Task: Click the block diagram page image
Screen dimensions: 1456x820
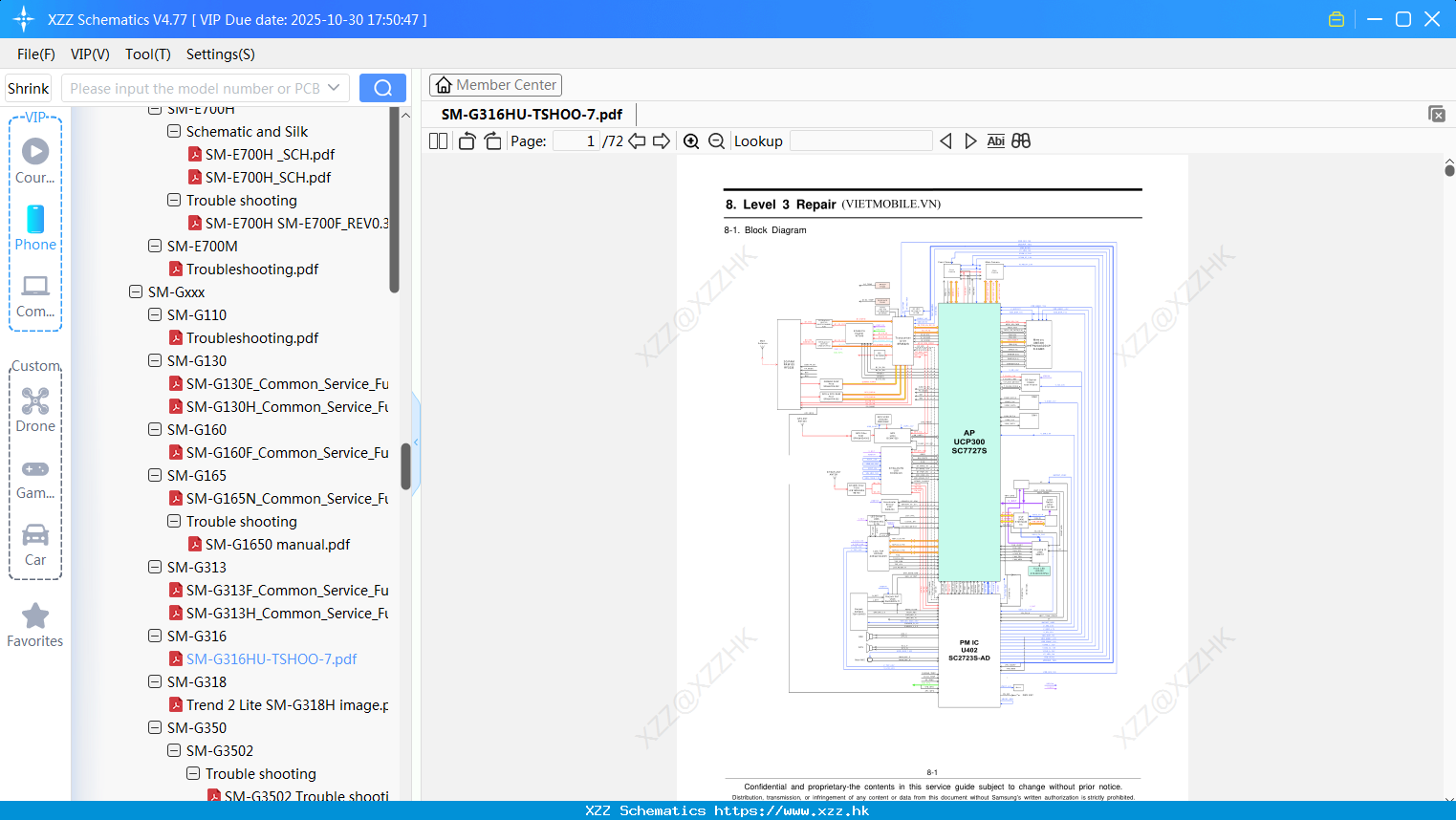Action: tap(932, 478)
